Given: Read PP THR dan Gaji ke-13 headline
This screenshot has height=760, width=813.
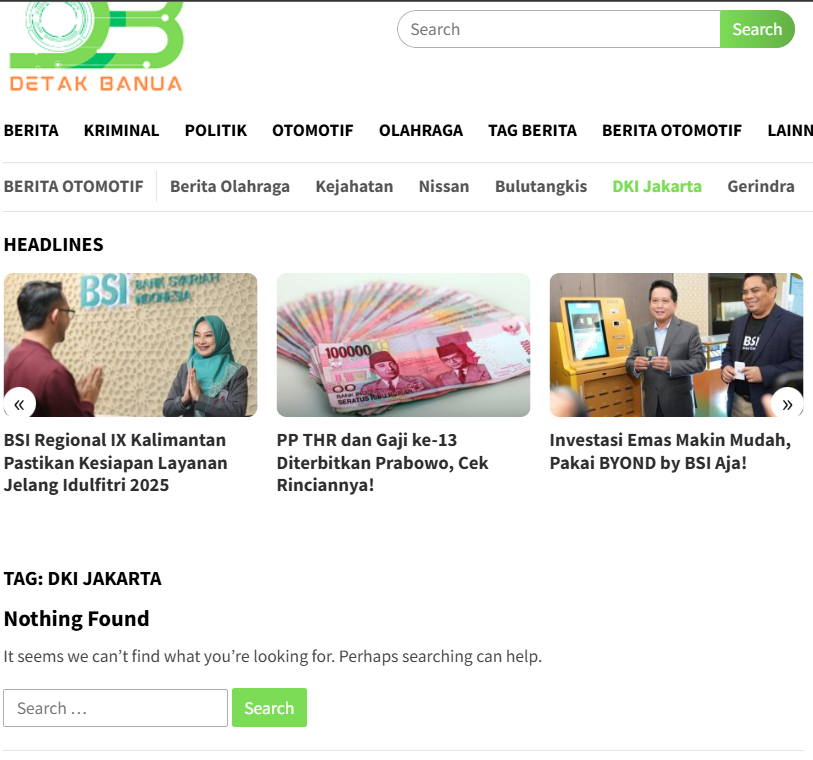Looking at the screenshot, I should (x=382, y=462).
